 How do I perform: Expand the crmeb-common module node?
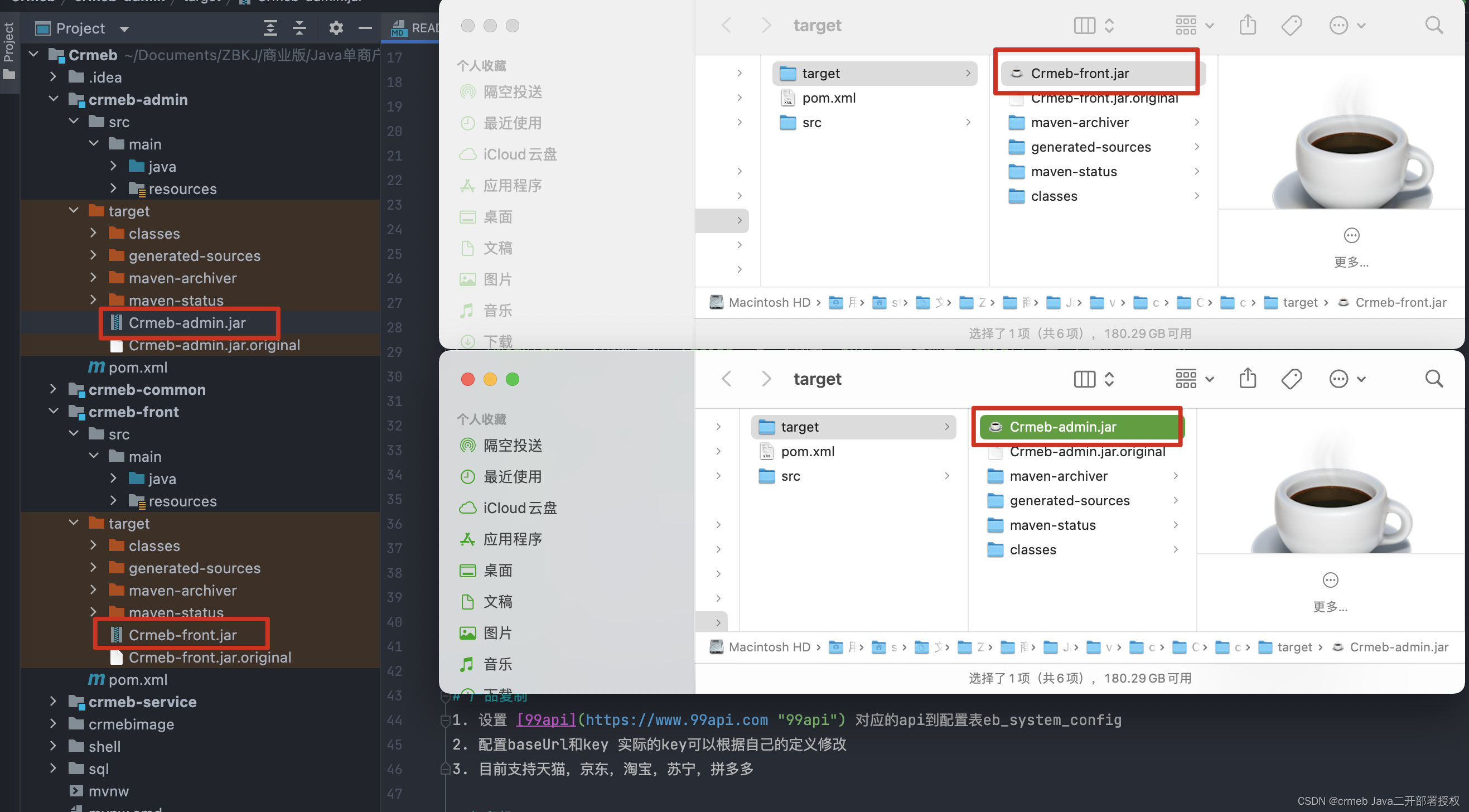54,389
